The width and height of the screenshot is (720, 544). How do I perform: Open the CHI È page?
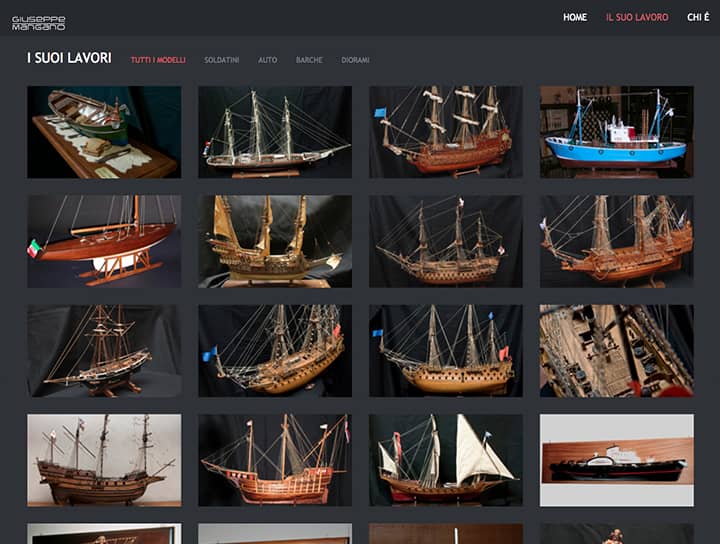point(698,17)
